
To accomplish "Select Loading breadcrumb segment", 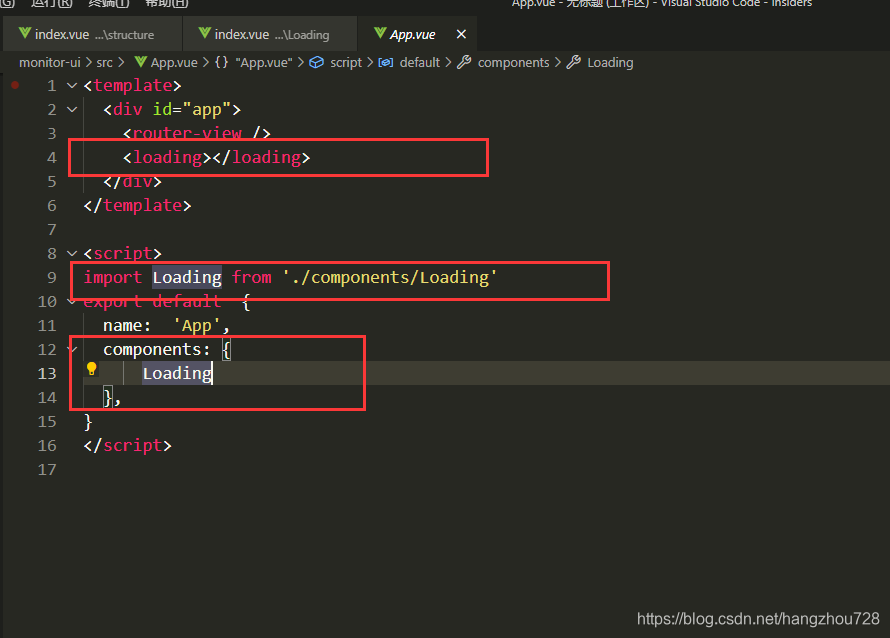I will pos(610,62).
